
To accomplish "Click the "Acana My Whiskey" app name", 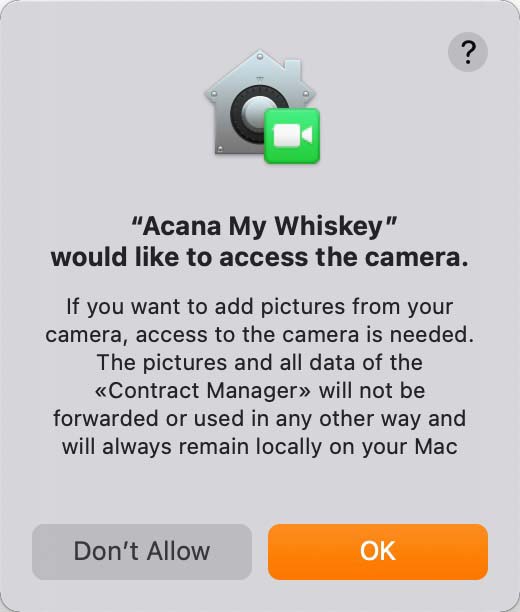I will (x=264, y=226).
